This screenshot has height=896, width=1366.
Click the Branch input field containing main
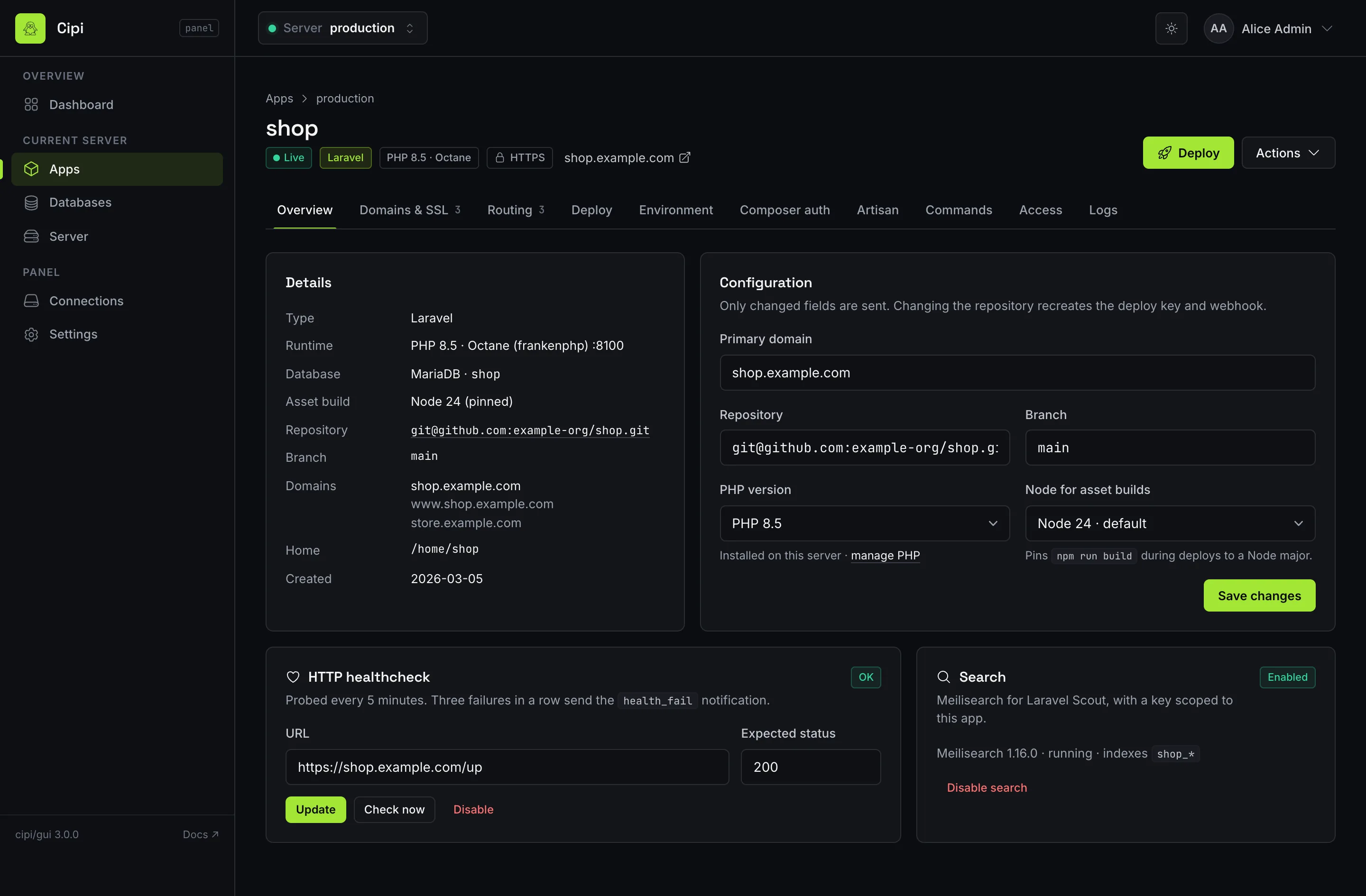[x=1170, y=448]
